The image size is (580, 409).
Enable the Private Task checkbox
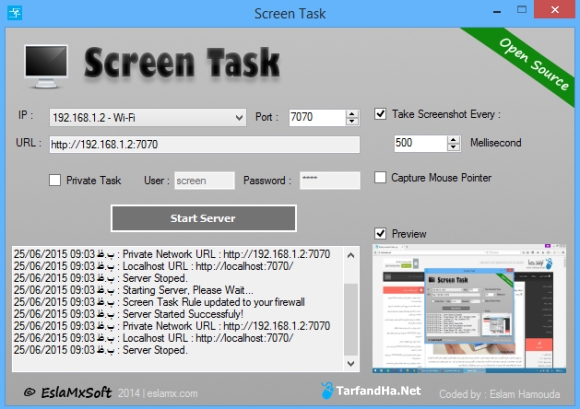[x=55, y=180]
